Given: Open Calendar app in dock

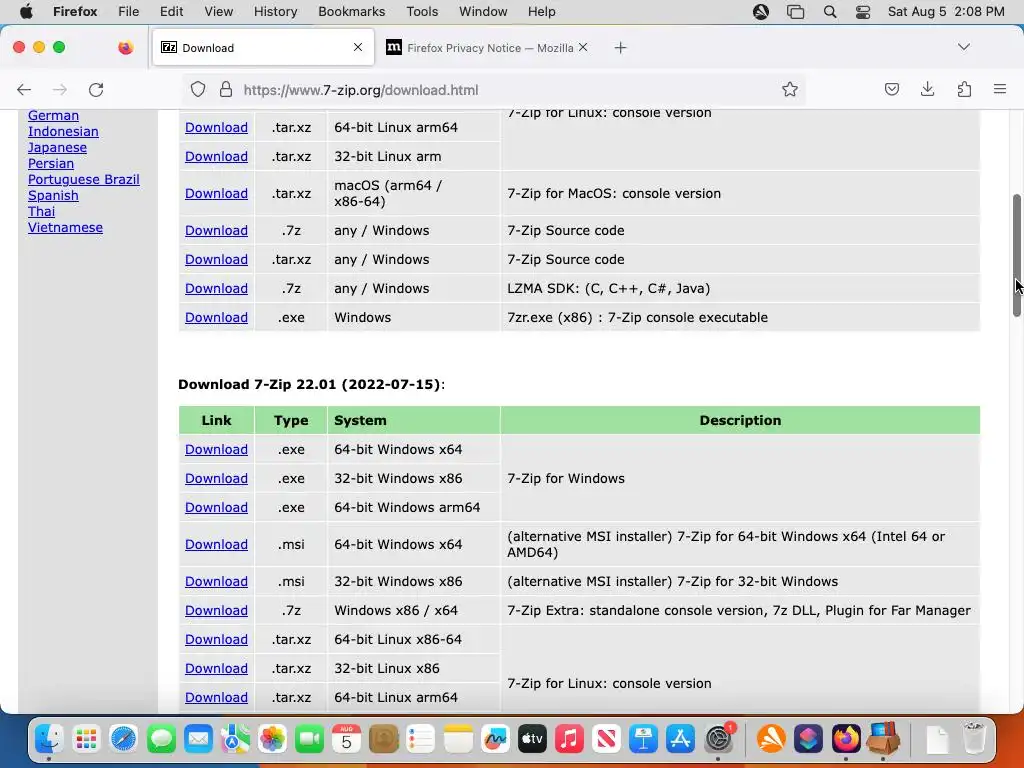Looking at the screenshot, I should tap(347, 739).
